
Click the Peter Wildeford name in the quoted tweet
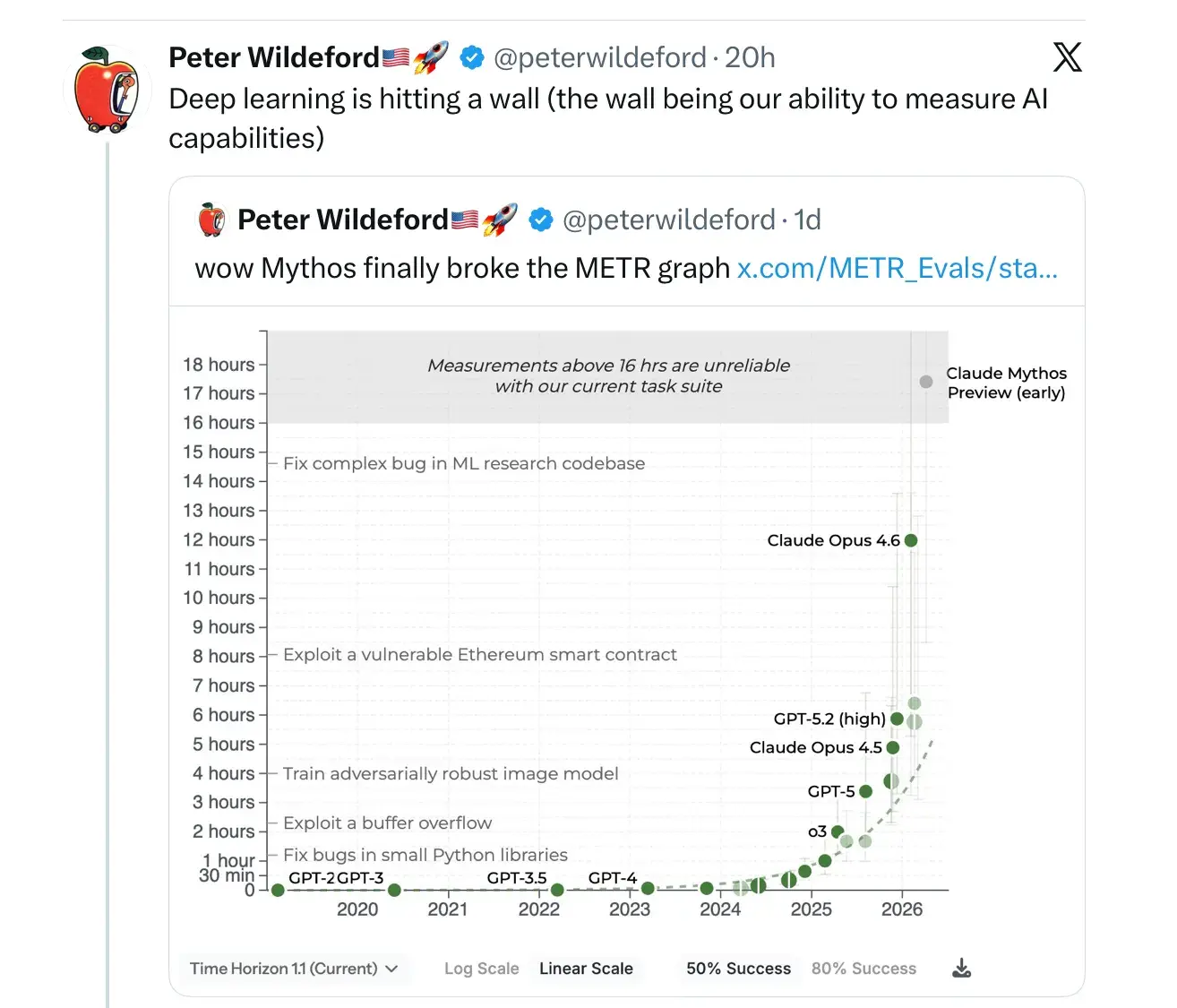tap(342, 220)
